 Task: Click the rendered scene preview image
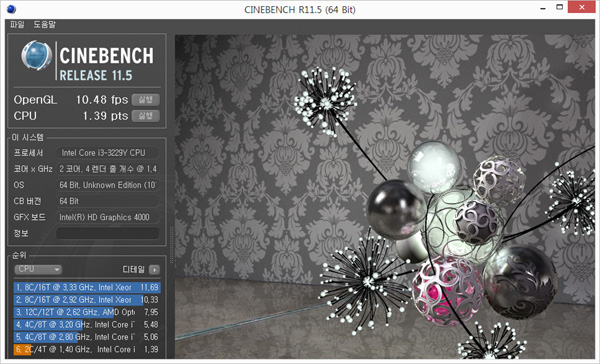[x=385, y=197]
